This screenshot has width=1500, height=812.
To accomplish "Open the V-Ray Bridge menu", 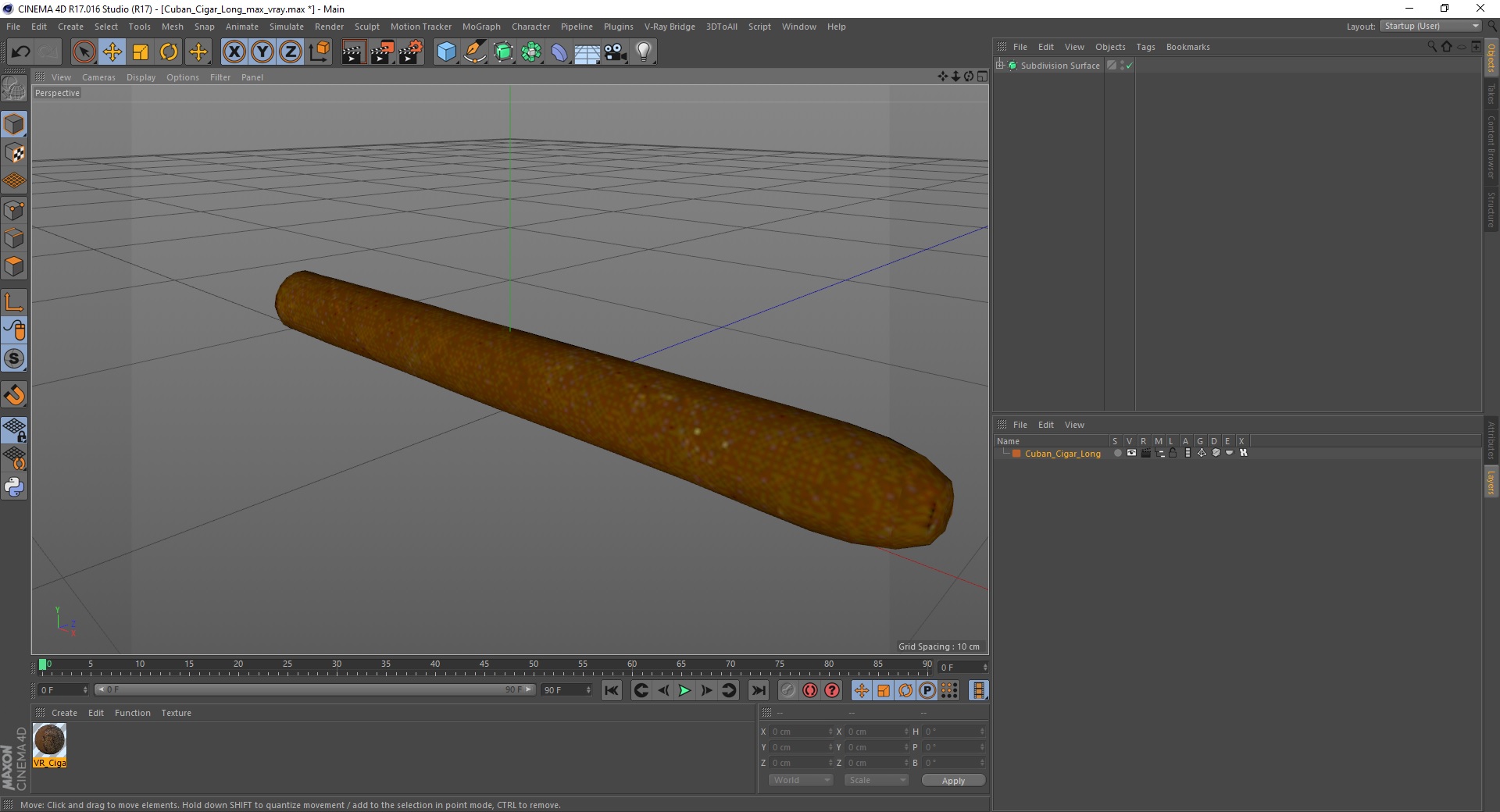I will (670, 27).
